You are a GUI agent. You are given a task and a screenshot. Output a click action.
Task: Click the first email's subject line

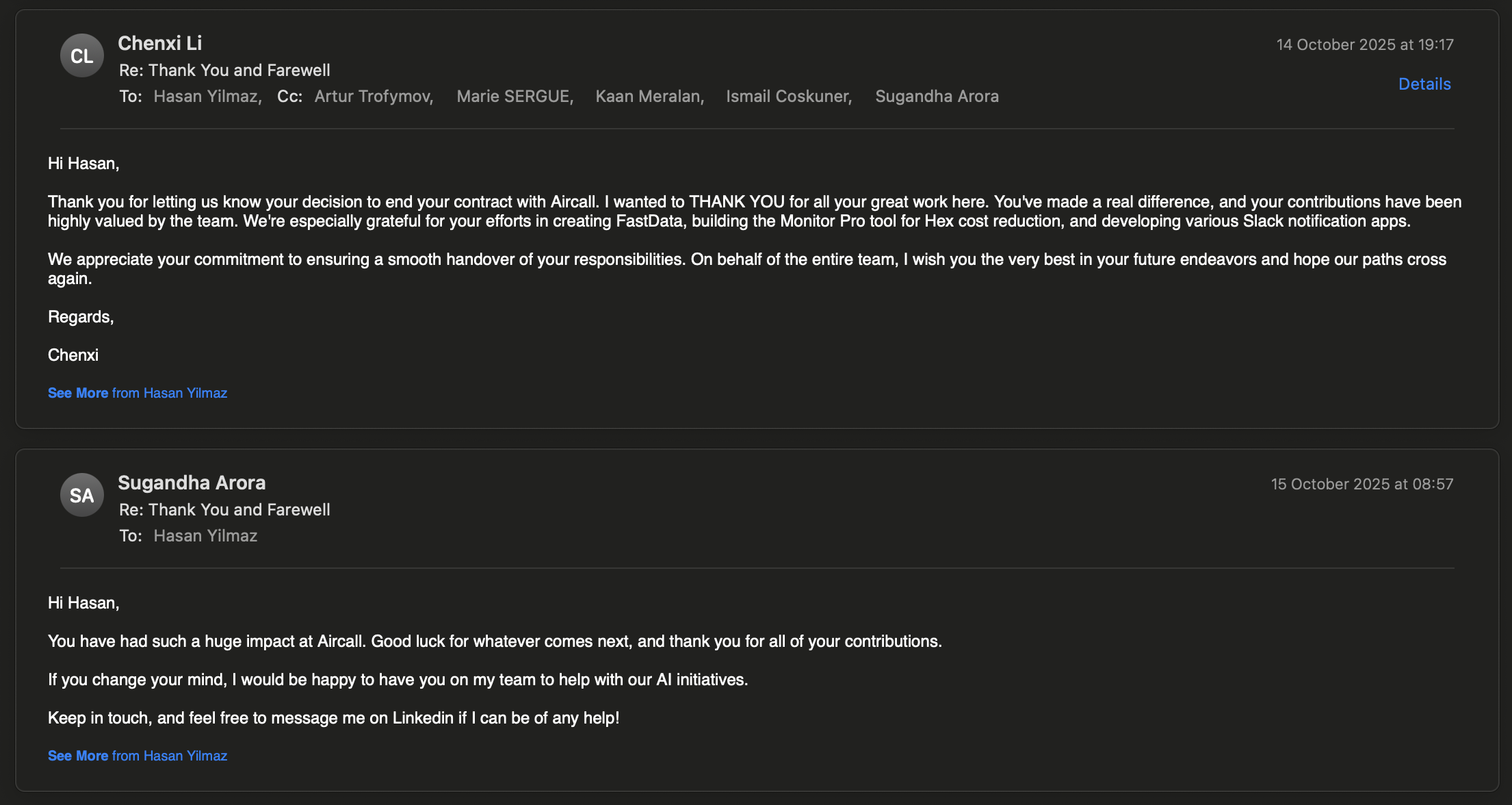(224, 71)
